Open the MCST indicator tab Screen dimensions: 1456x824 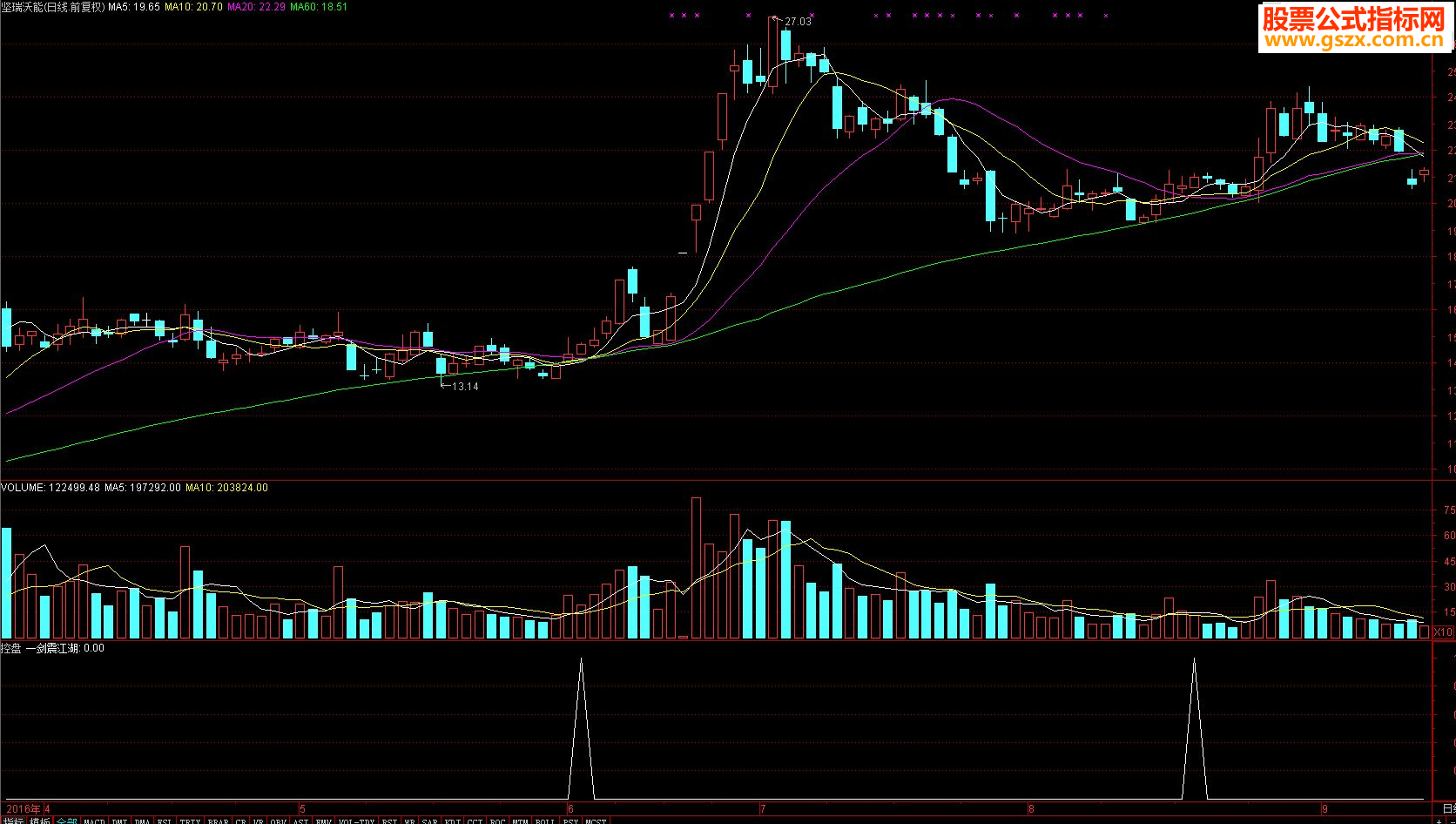[596, 821]
